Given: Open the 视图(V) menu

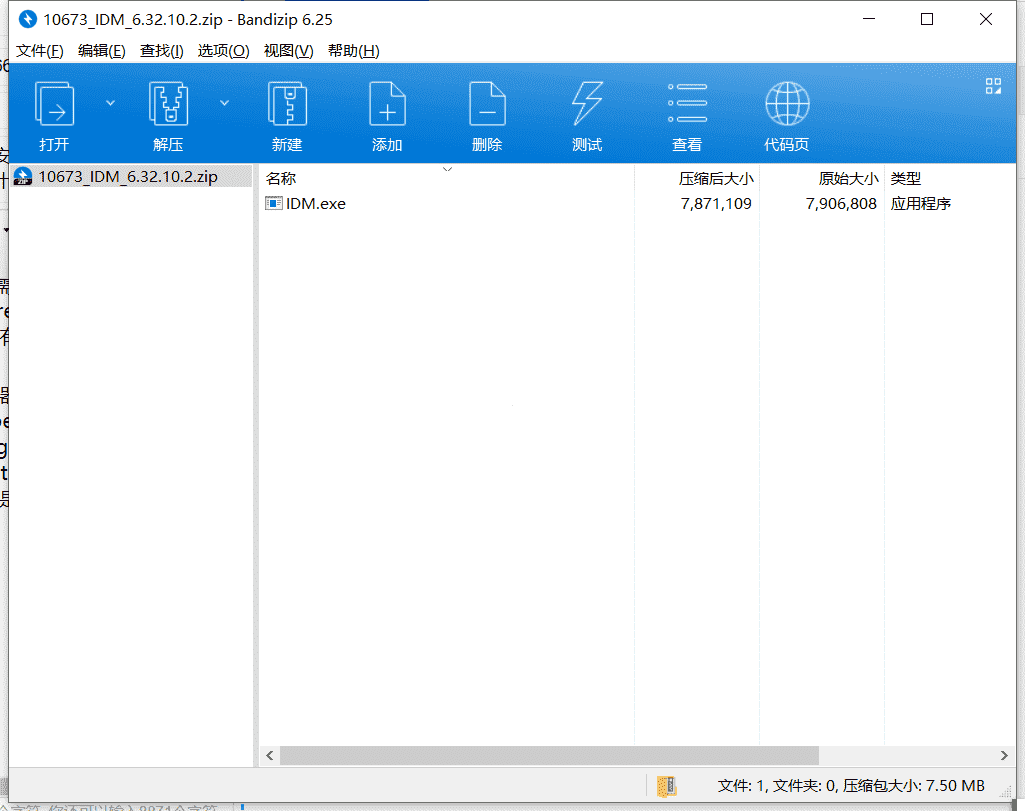Looking at the screenshot, I should click(x=288, y=51).
